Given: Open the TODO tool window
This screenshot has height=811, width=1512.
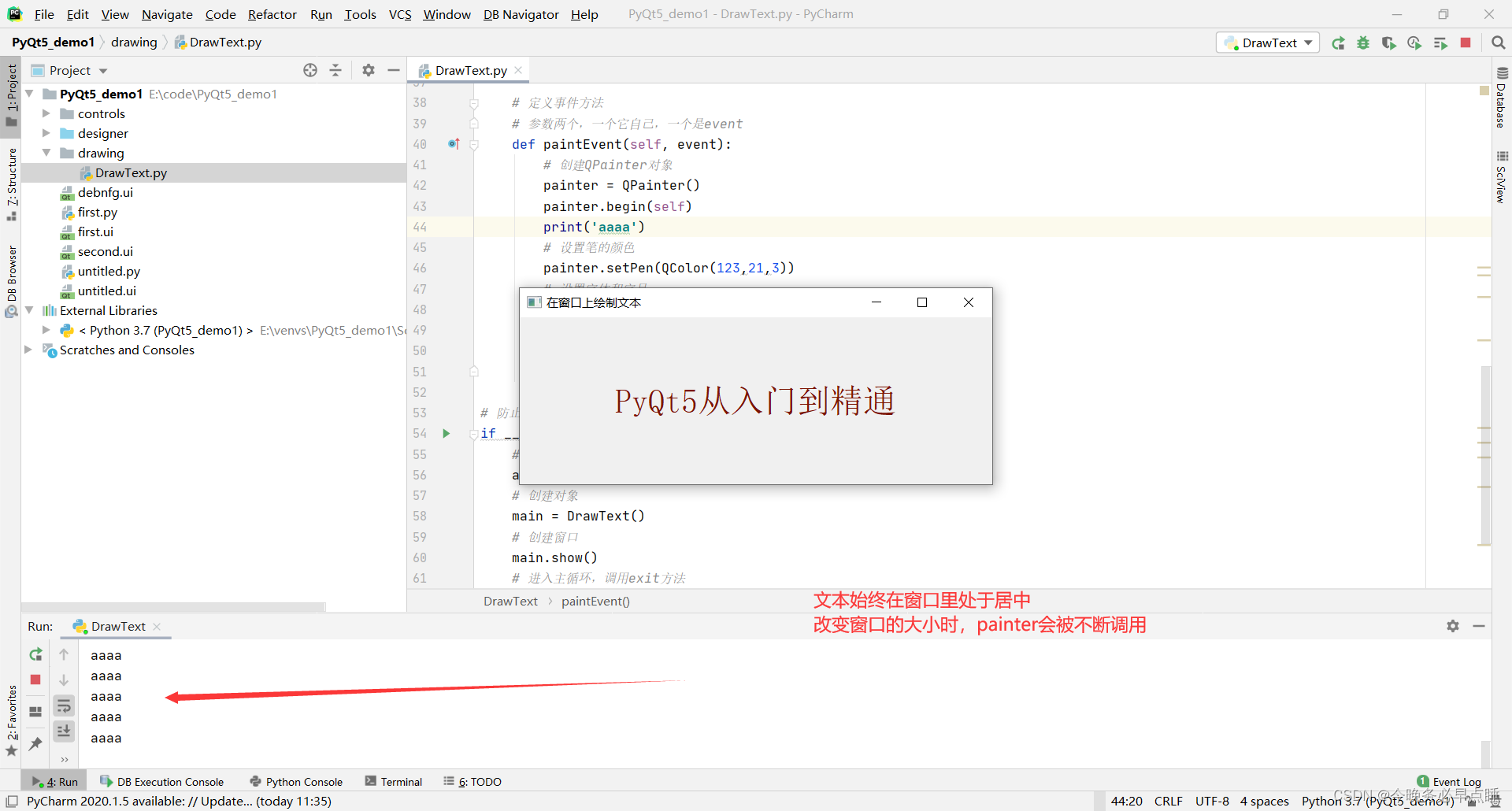Looking at the screenshot, I should pos(472,781).
